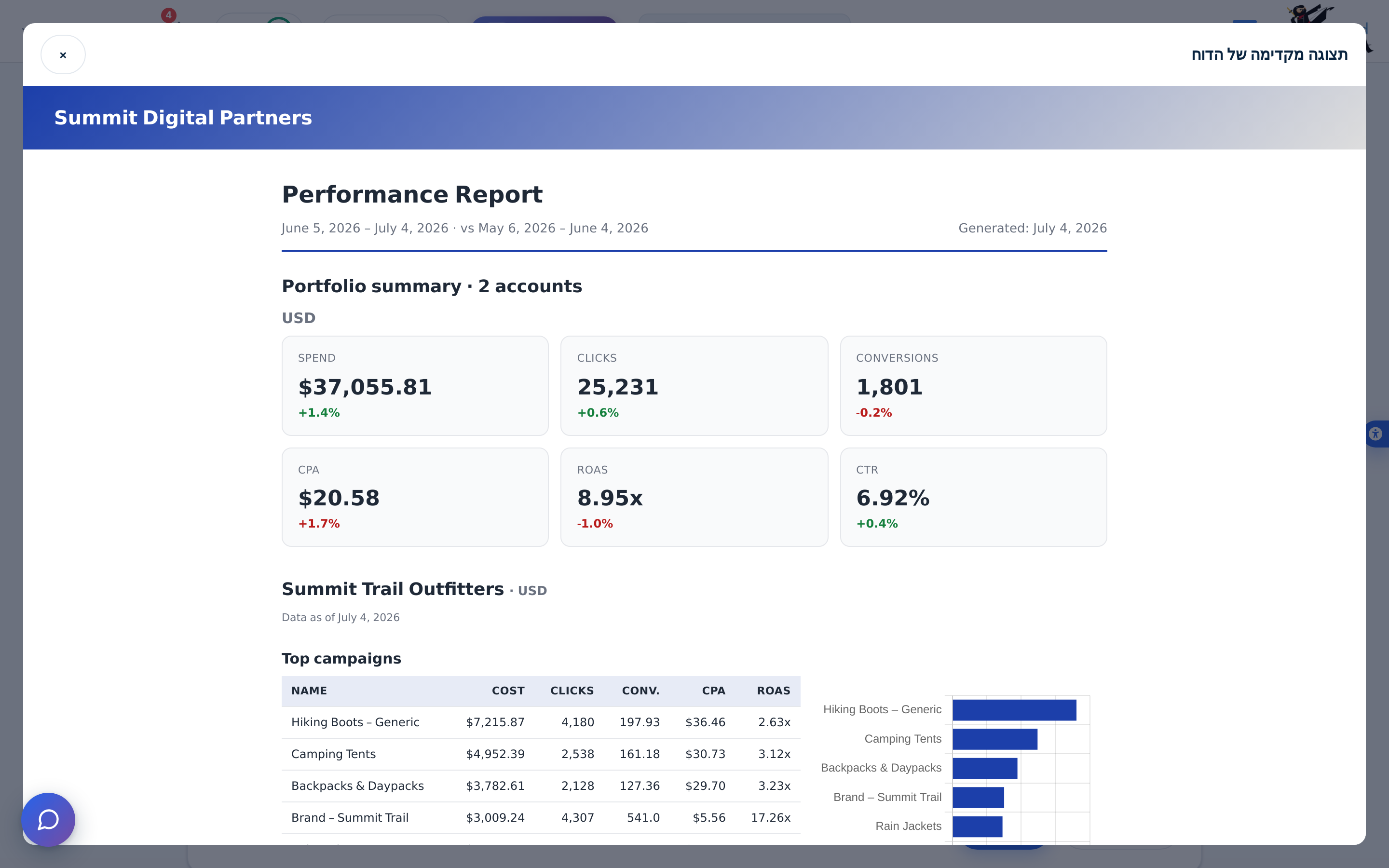Click the ROAS column header in campaigns table
The width and height of the screenshot is (1389, 868).
coord(773,691)
